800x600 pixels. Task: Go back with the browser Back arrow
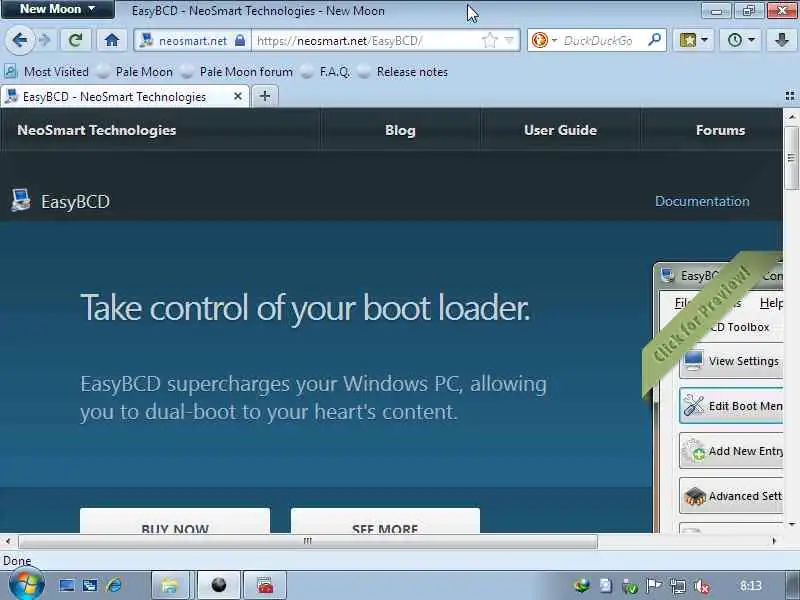tap(20, 40)
